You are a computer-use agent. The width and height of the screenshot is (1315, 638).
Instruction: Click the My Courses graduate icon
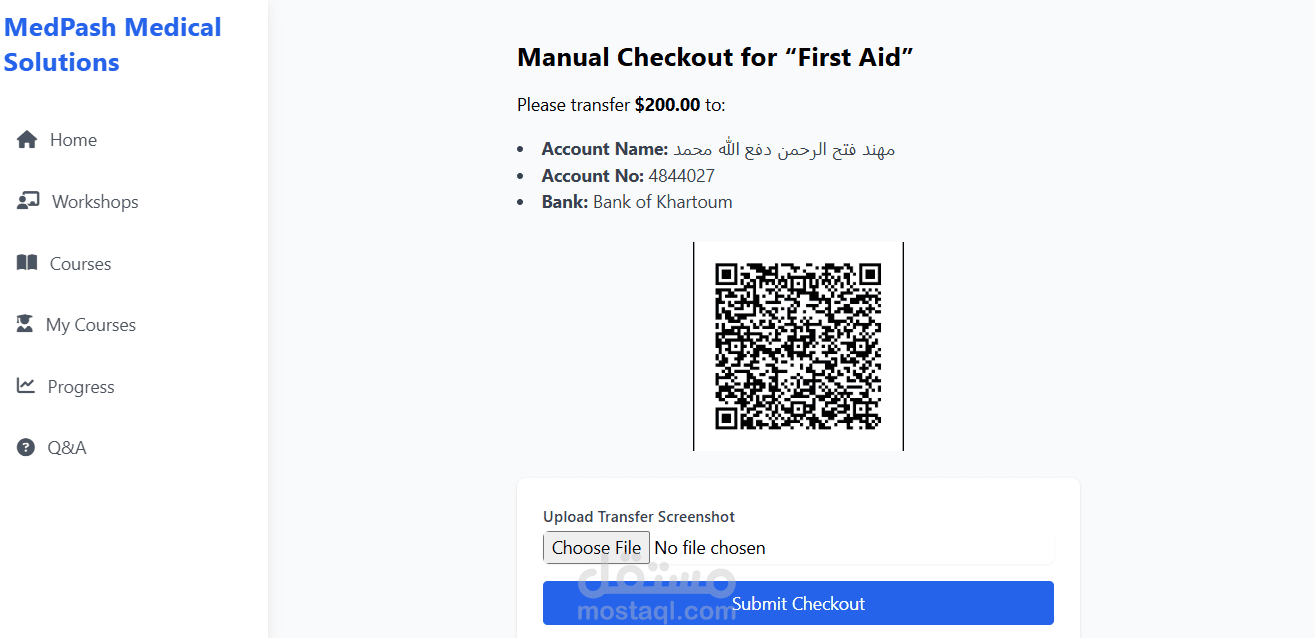pos(25,324)
